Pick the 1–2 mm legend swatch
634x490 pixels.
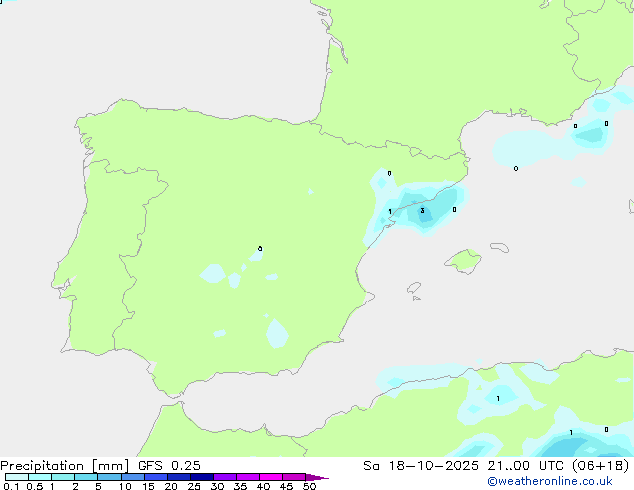(63, 477)
